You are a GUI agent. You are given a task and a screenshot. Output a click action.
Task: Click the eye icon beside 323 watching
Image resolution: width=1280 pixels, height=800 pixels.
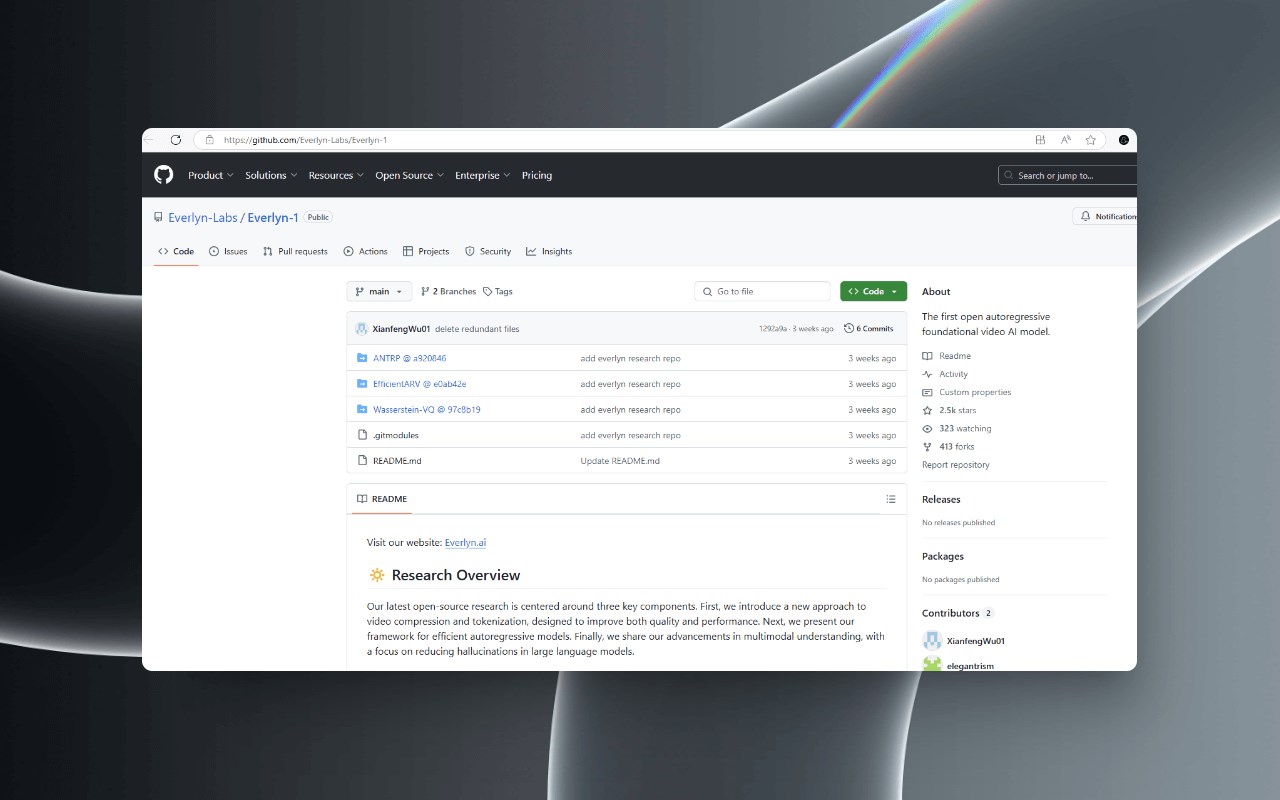927,428
